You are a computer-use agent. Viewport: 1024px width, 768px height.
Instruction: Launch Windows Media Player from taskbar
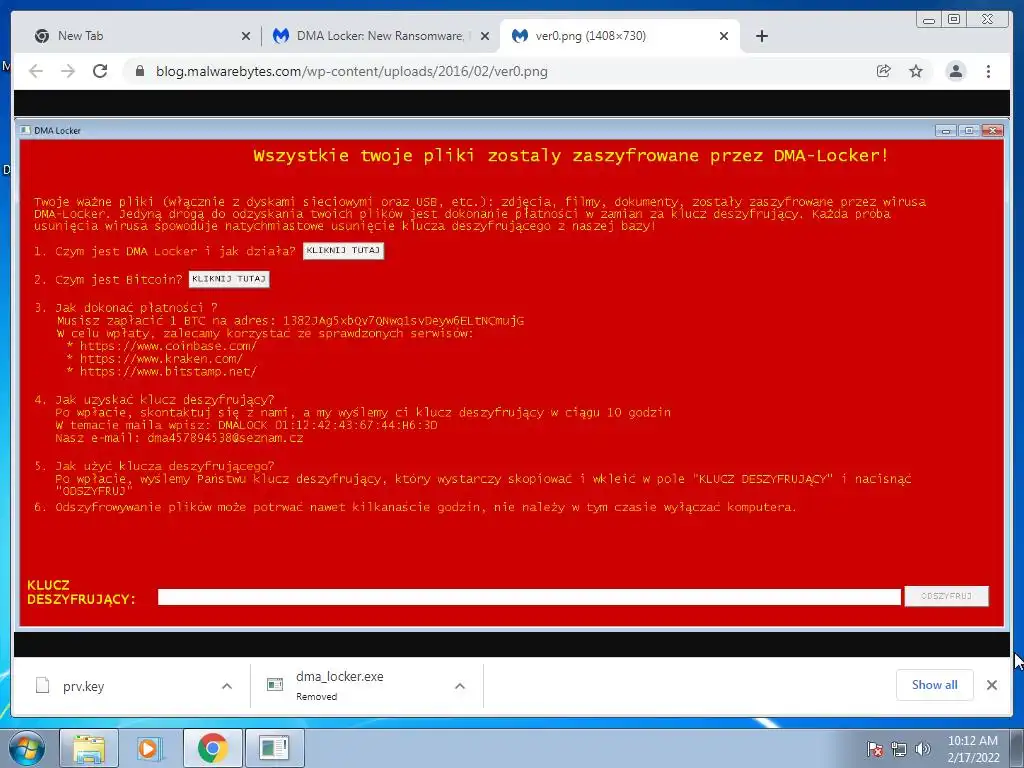click(150, 748)
